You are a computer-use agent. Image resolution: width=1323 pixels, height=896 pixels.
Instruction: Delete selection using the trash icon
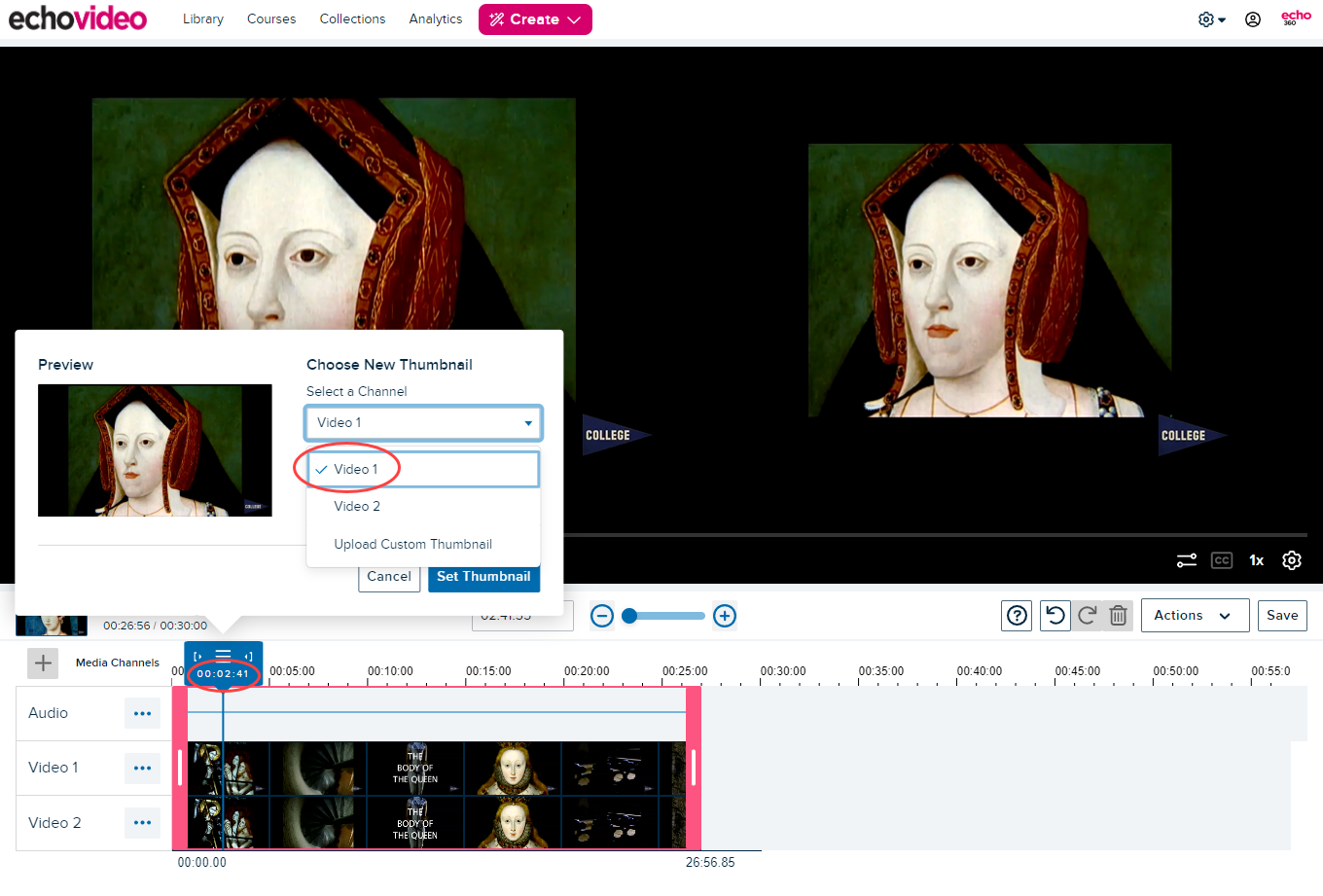1118,615
